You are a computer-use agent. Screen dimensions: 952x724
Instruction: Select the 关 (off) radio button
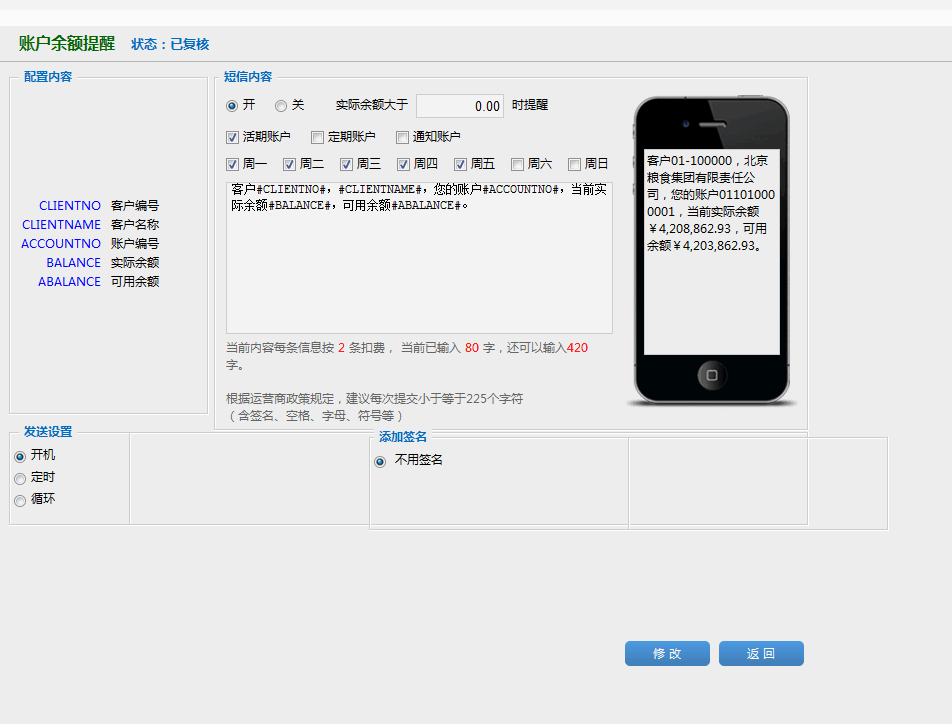281,106
